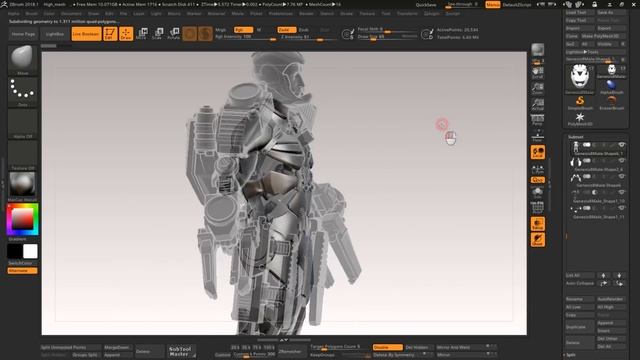Click the Actual size icon
The height and width of the screenshot is (360, 640).
(x=538, y=104)
